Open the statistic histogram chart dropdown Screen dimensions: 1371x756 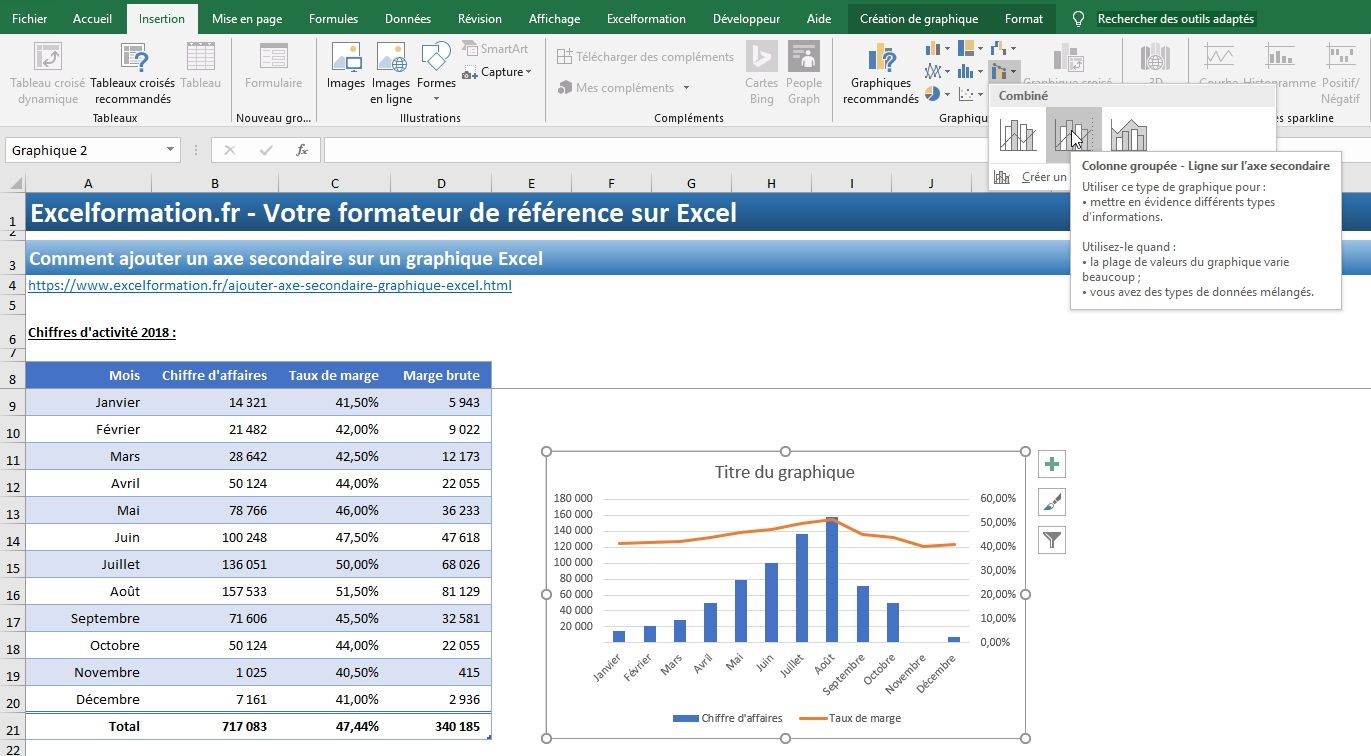970,71
